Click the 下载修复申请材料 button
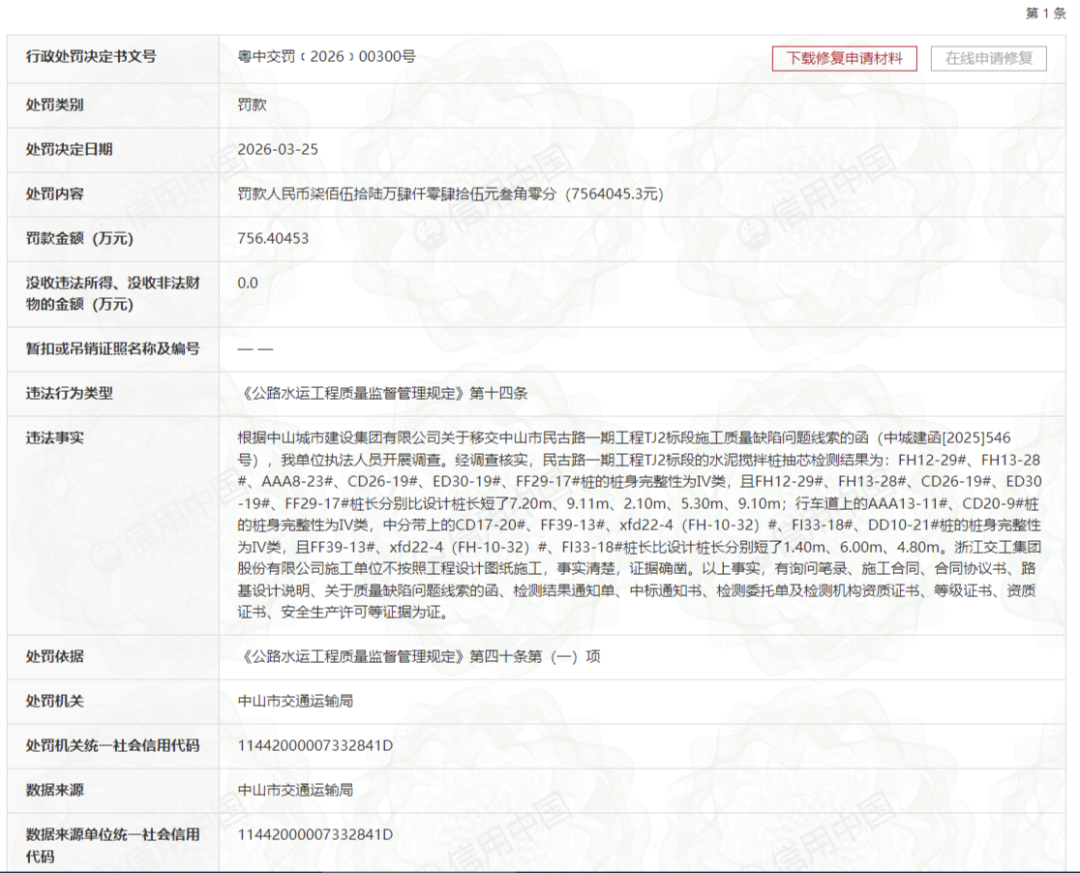Image resolution: width=1080 pixels, height=873 pixels. click(x=844, y=58)
